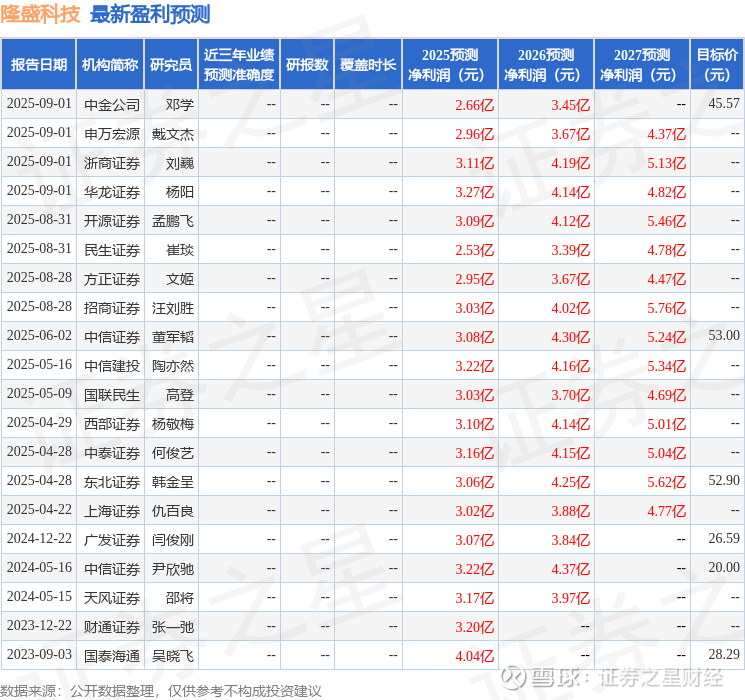
Task: Click 招商证券 institution cell
Action: (x=112, y=308)
